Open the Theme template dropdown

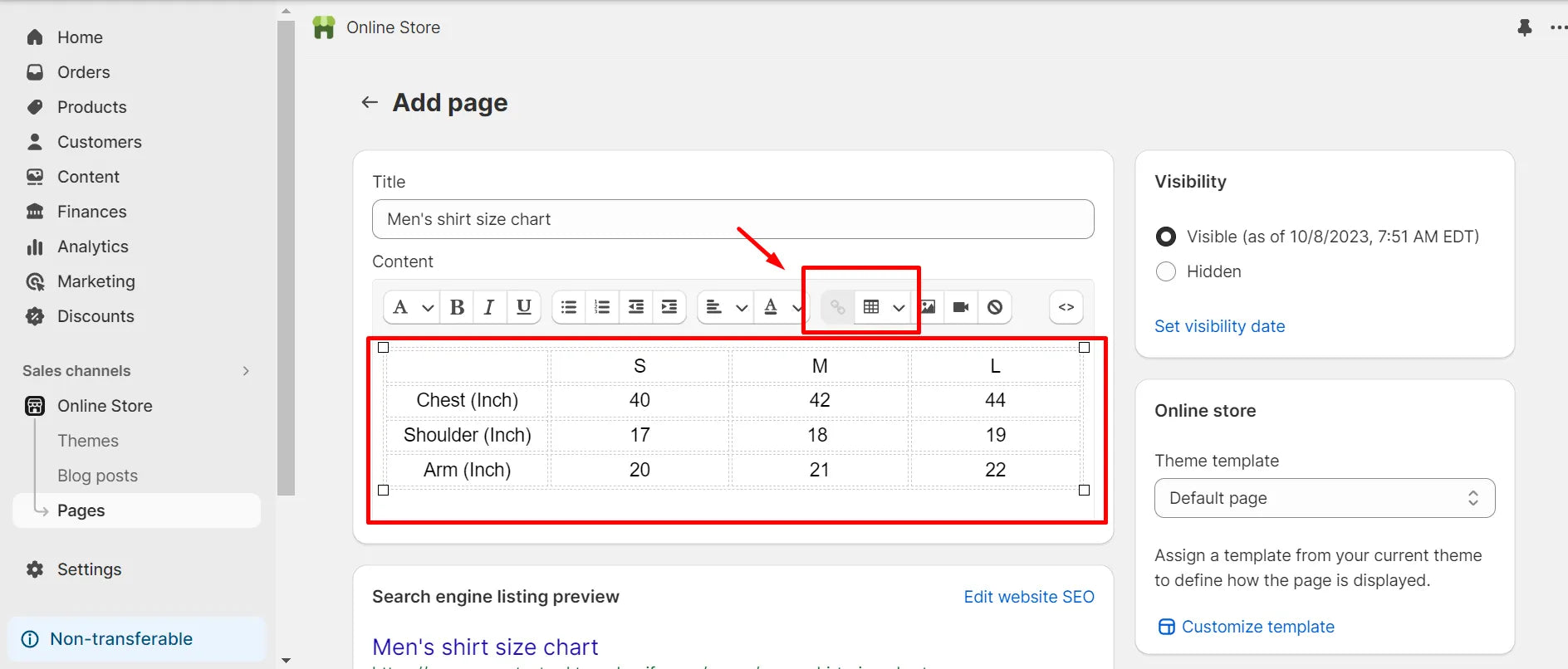[x=1324, y=498]
